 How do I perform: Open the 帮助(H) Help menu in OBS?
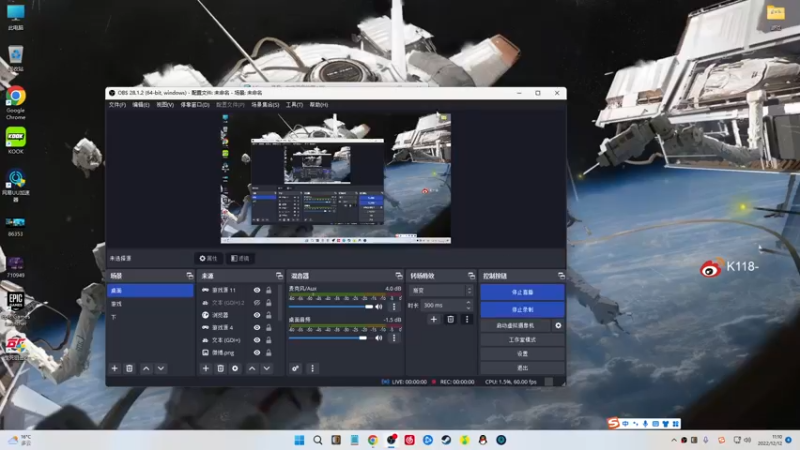click(319, 105)
